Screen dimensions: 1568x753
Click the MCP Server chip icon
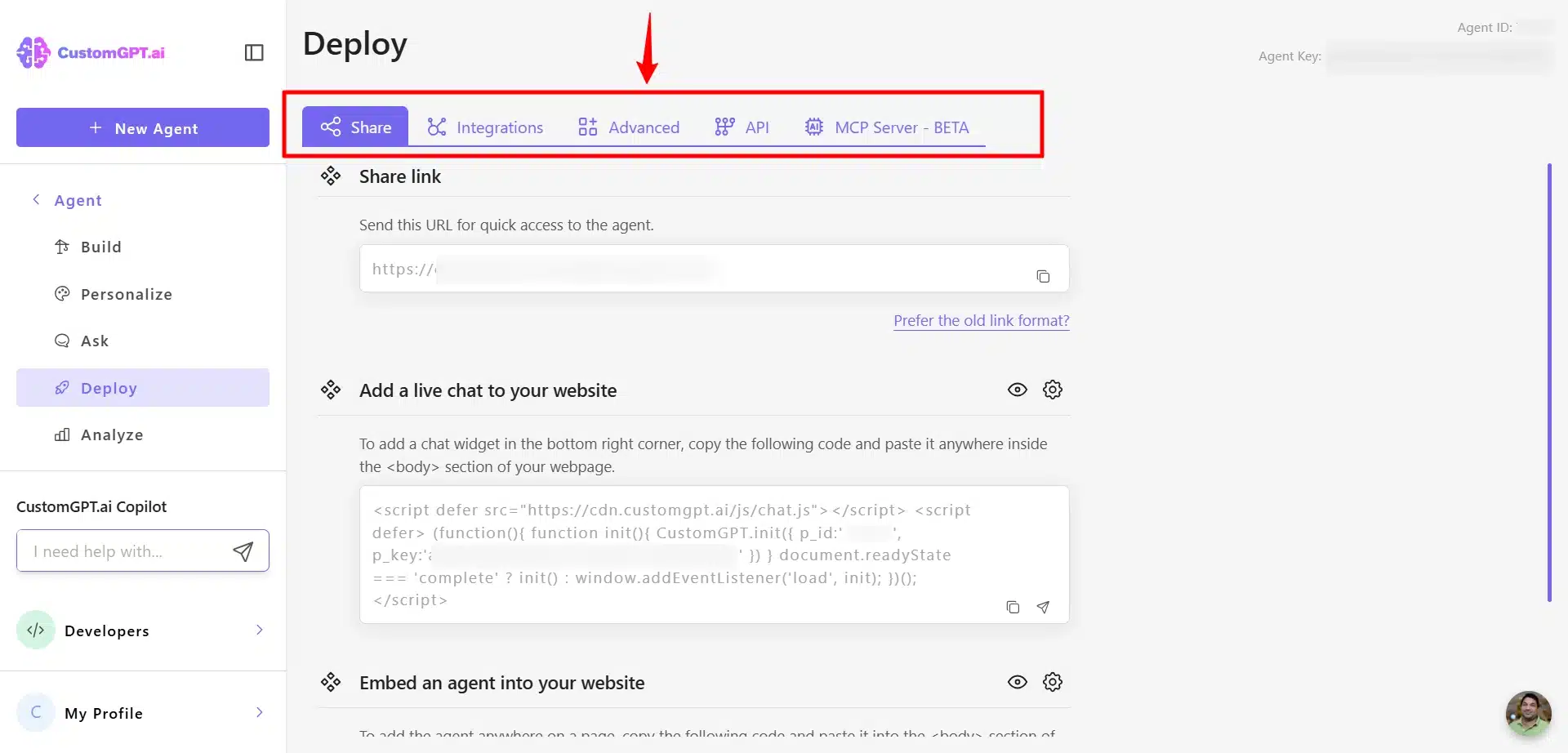pos(814,127)
